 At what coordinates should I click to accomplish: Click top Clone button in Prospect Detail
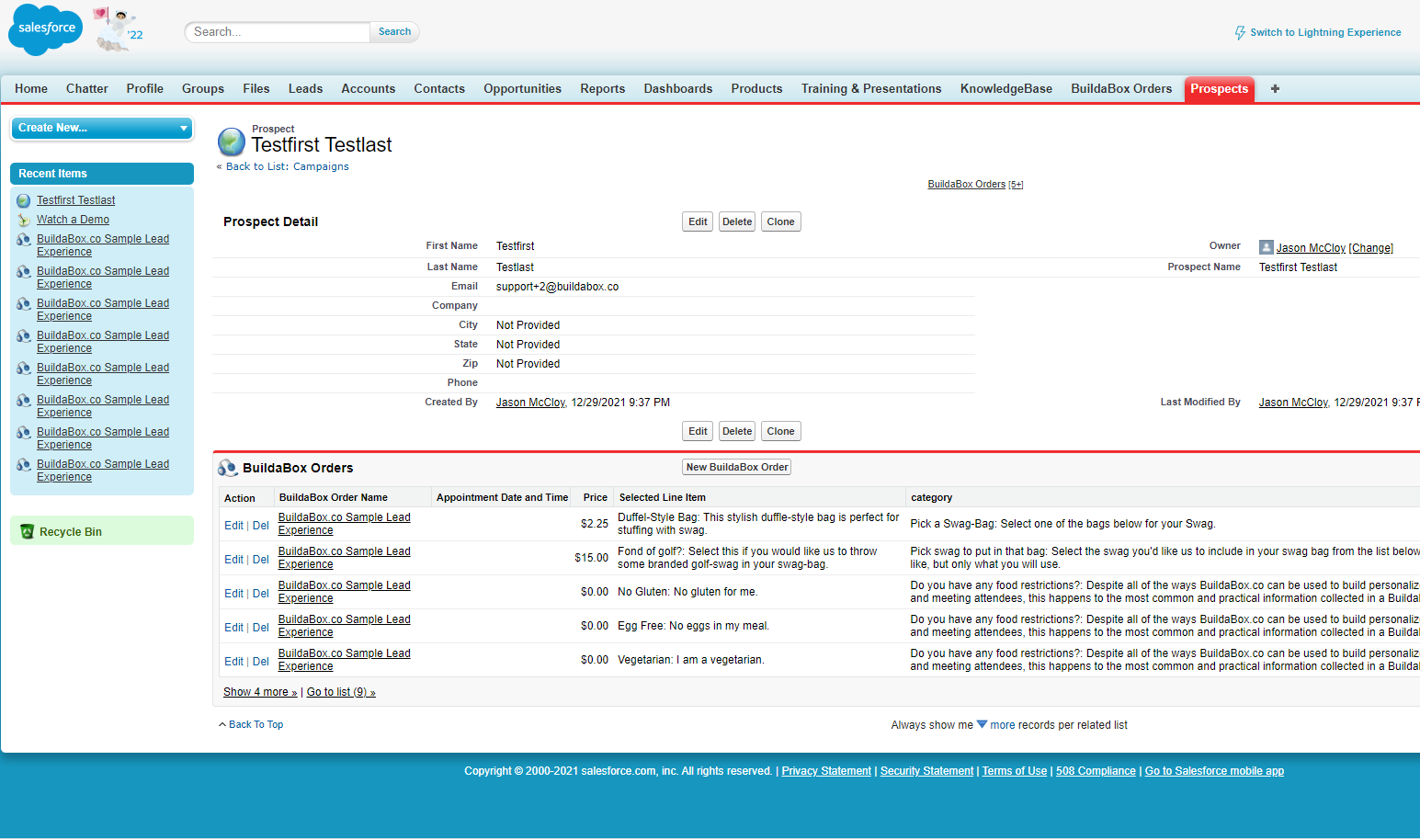coord(780,221)
